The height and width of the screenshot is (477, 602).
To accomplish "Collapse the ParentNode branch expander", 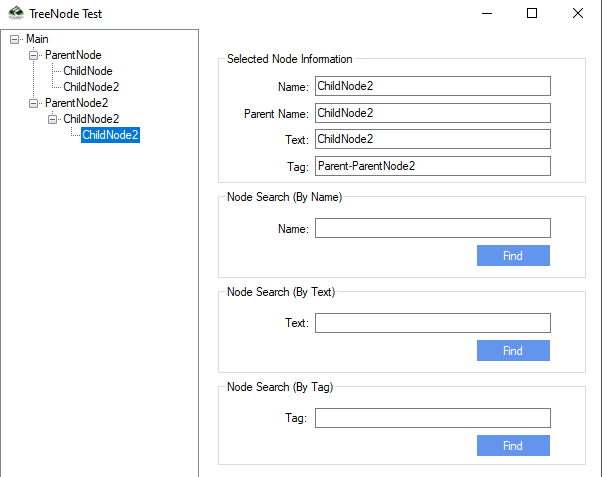I will coord(33,55).
